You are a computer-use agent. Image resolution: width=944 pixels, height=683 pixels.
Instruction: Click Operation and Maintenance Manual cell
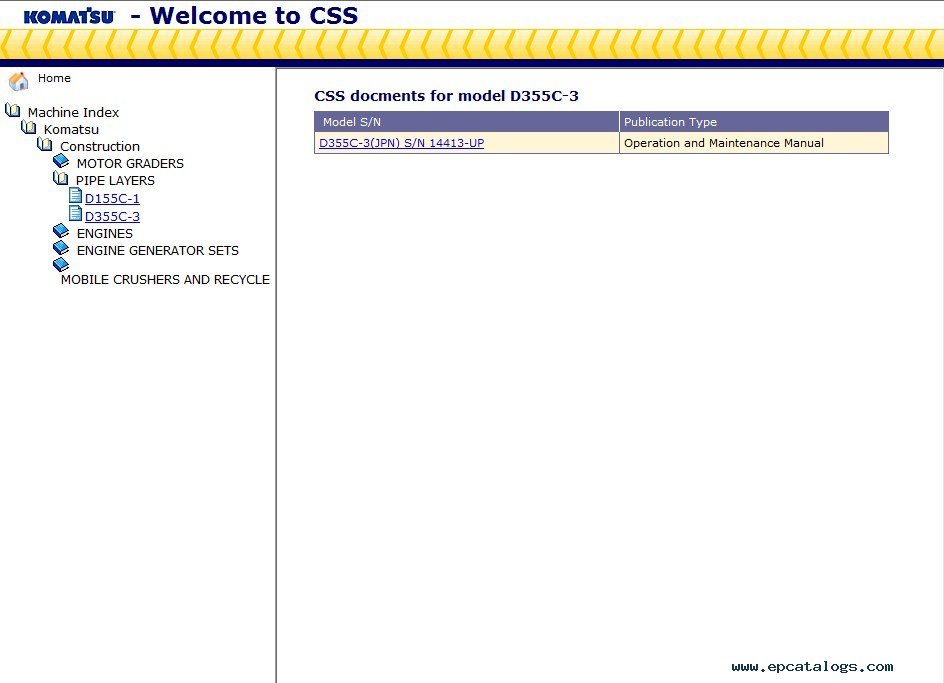[x=754, y=143]
